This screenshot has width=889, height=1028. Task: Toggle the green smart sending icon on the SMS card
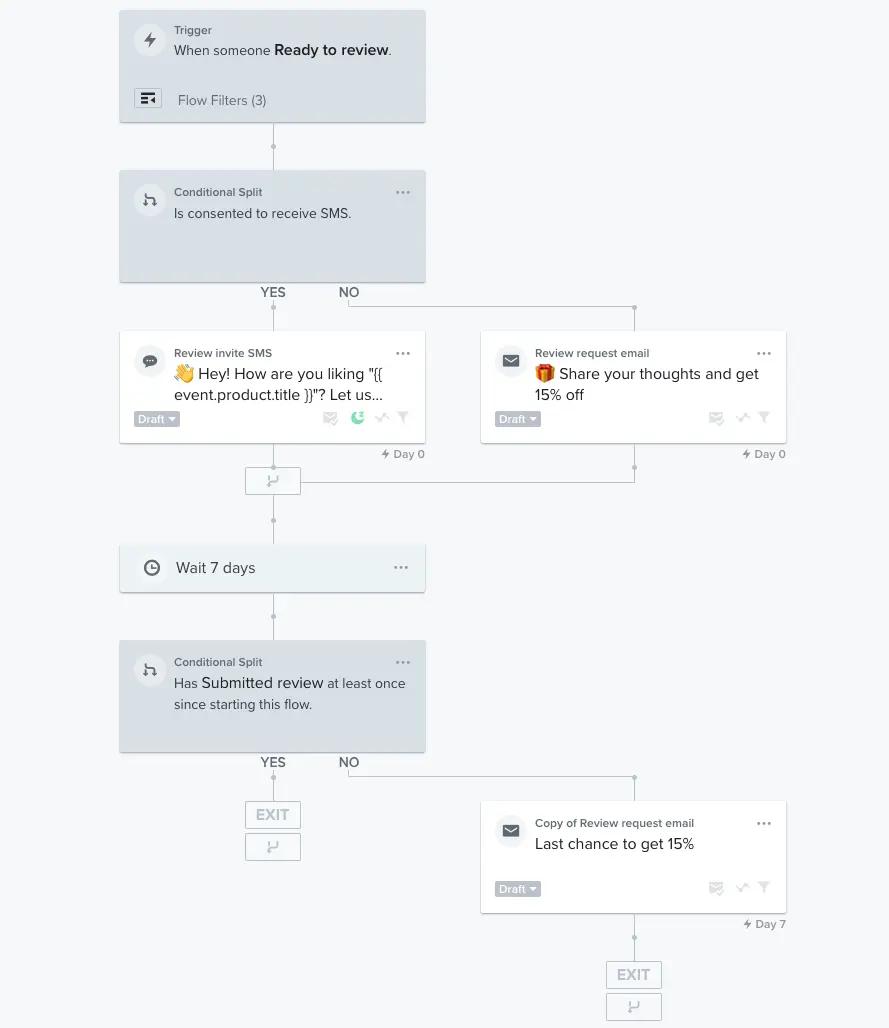click(x=356, y=418)
